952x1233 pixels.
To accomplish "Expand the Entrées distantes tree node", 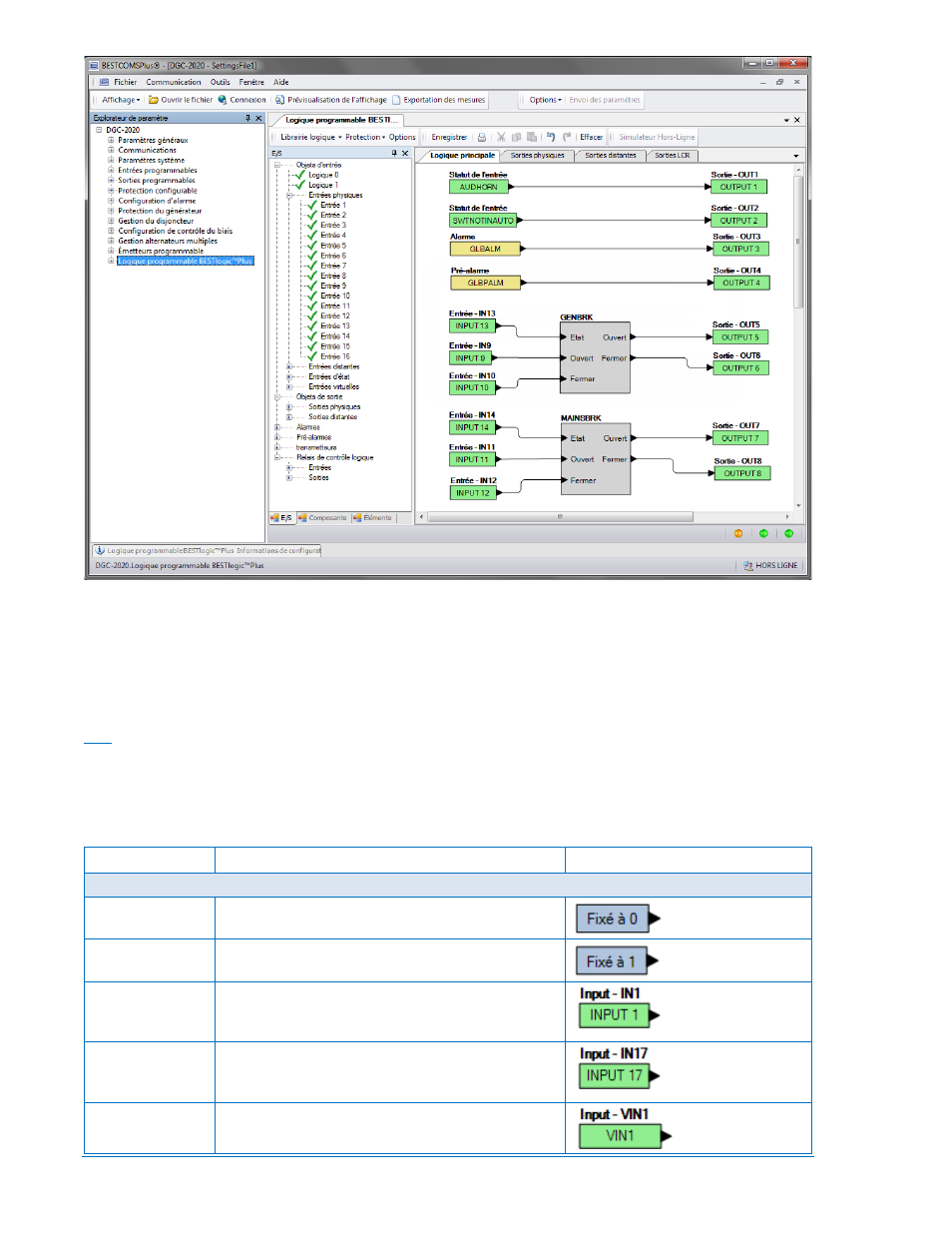I will 289,367.
